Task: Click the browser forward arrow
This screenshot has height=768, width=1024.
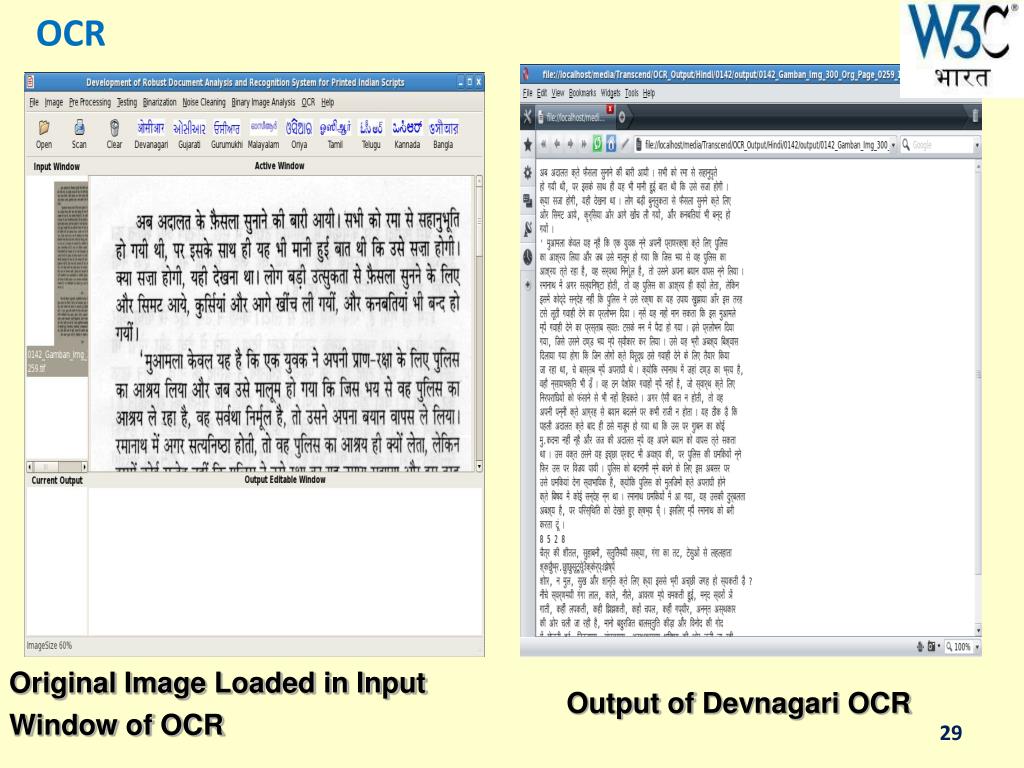Action: point(570,144)
